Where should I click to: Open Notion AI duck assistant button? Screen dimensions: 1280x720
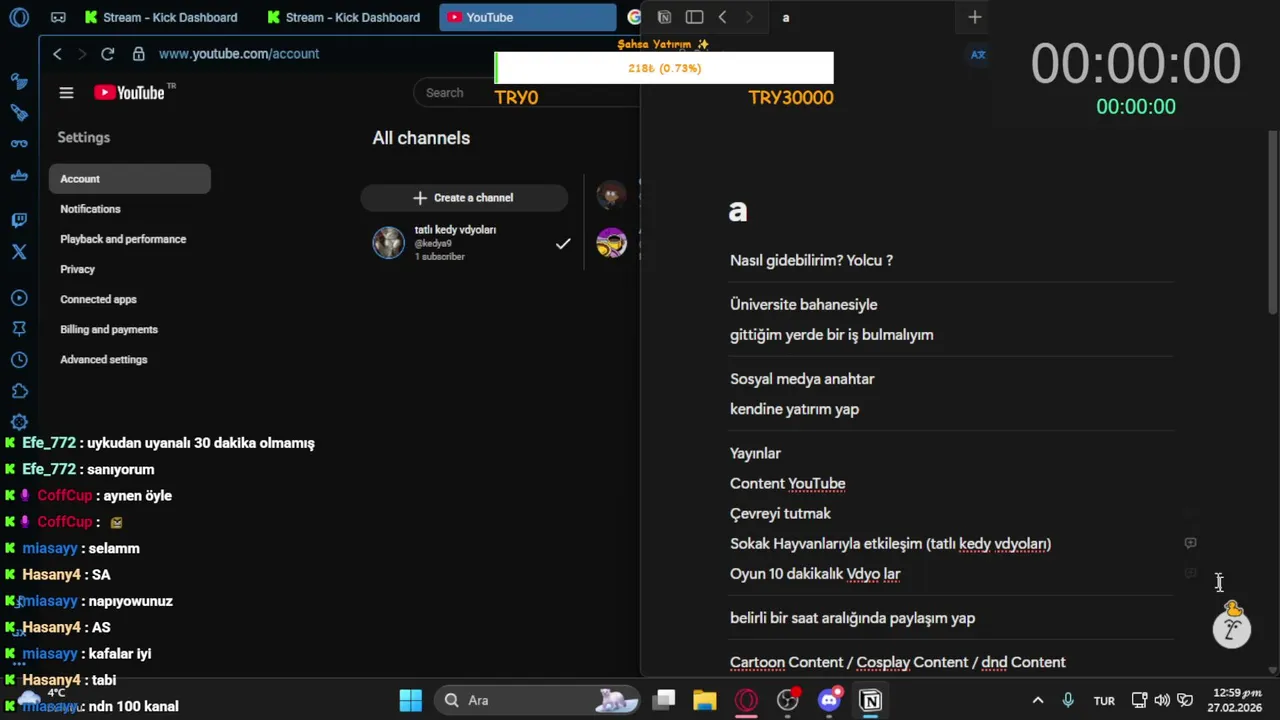[x=1232, y=625]
